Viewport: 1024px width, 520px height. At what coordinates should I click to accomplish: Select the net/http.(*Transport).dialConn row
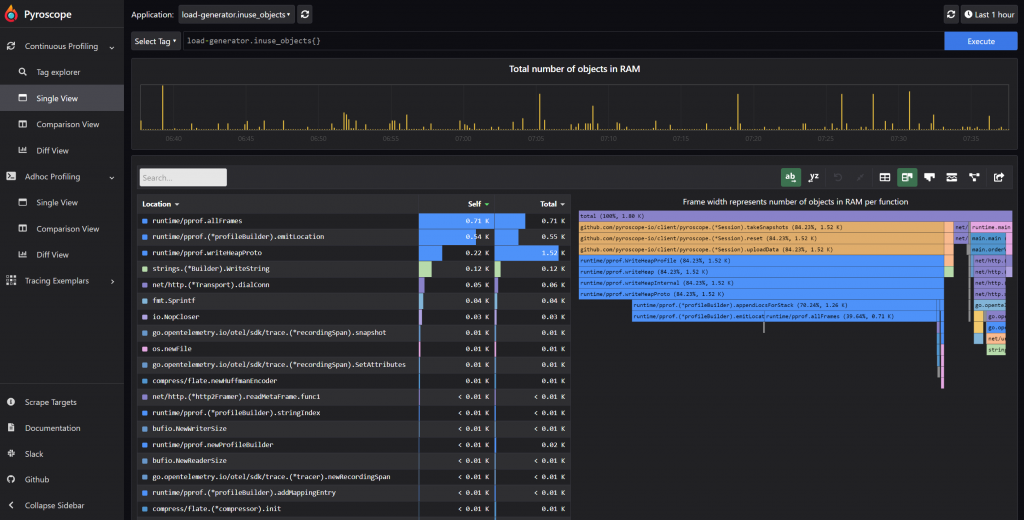tap(353, 285)
